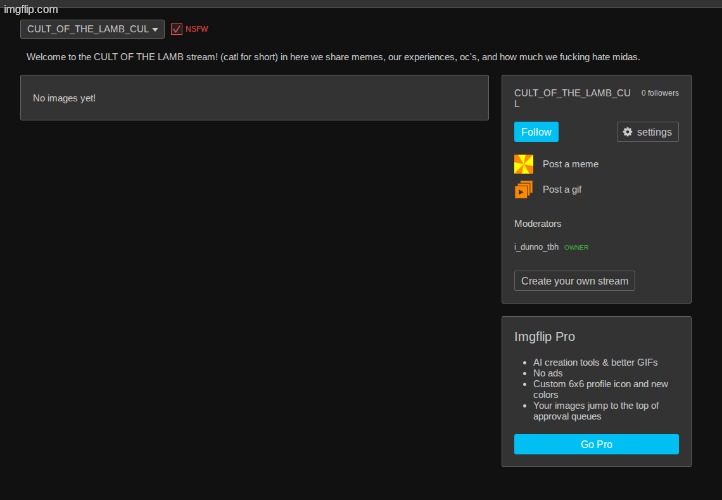Viewport: 722px width, 500px height.
Task: Click 'Custom 6x6 profile icon' bullet
Action: click(x=600, y=390)
